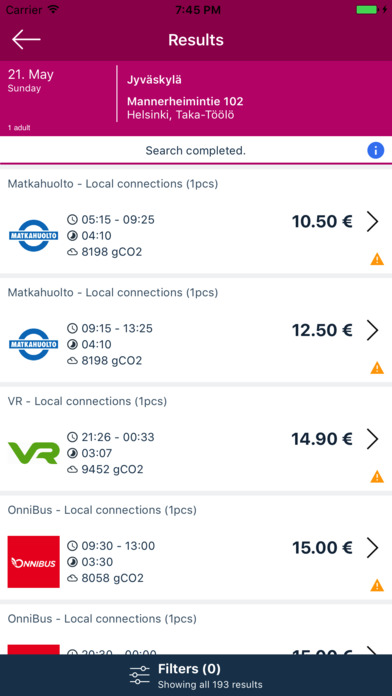Expand 14.90 € VR result chevron

tap(372, 439)
